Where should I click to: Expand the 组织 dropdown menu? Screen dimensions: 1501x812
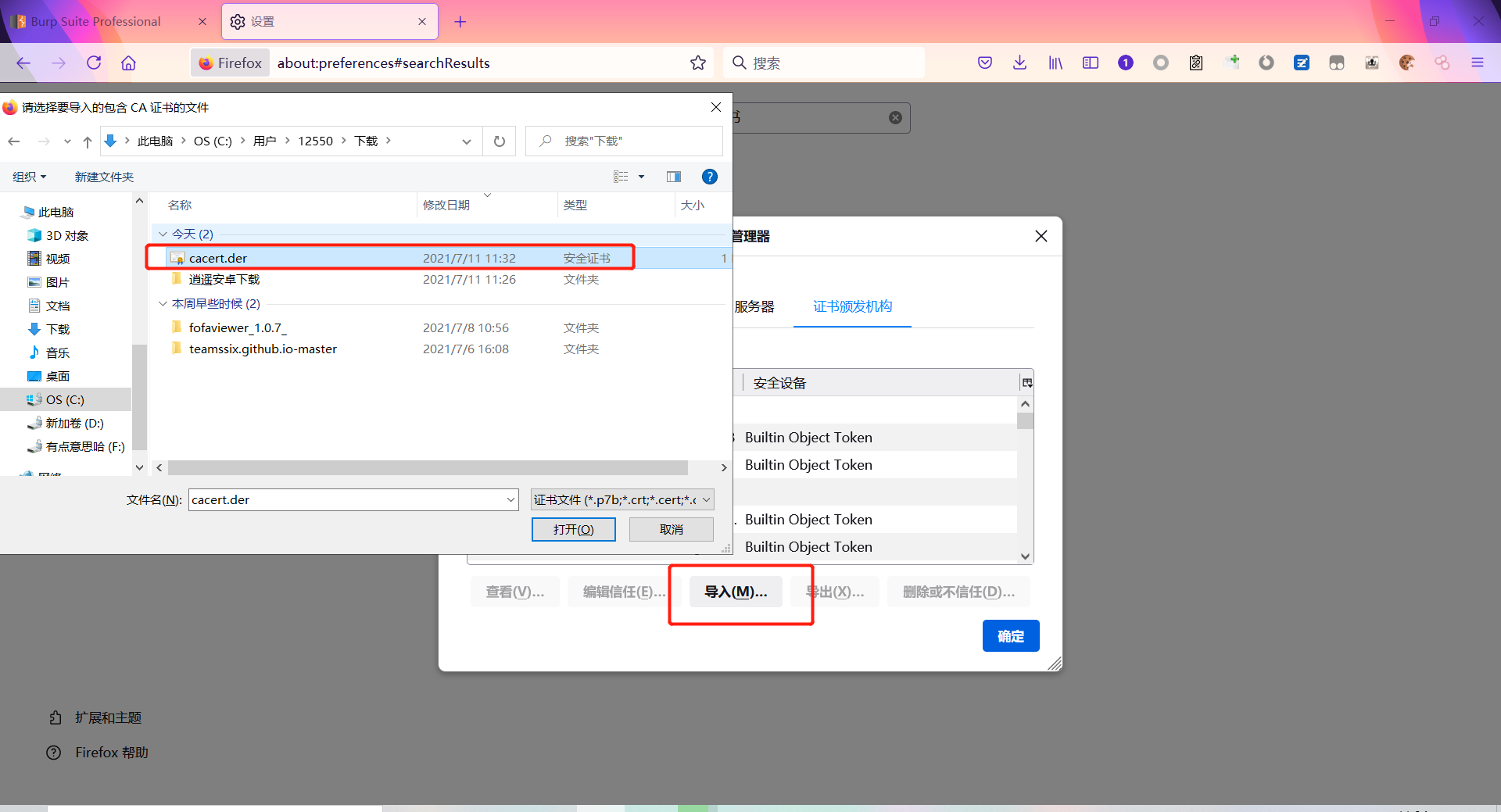(x=30, y=177)
